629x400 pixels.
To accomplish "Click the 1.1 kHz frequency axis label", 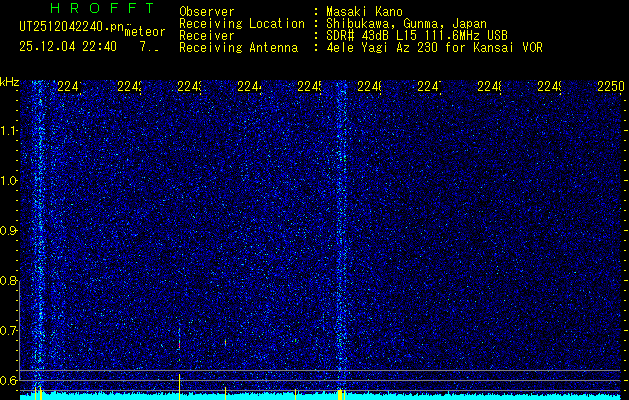I will (9, 131).
